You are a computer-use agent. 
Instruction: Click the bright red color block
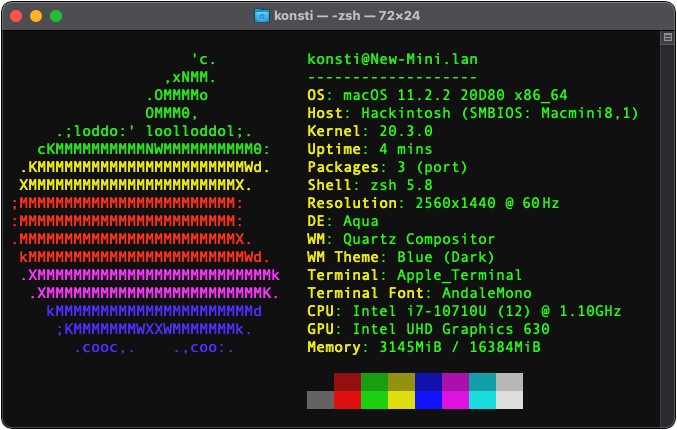coord(347,400)
